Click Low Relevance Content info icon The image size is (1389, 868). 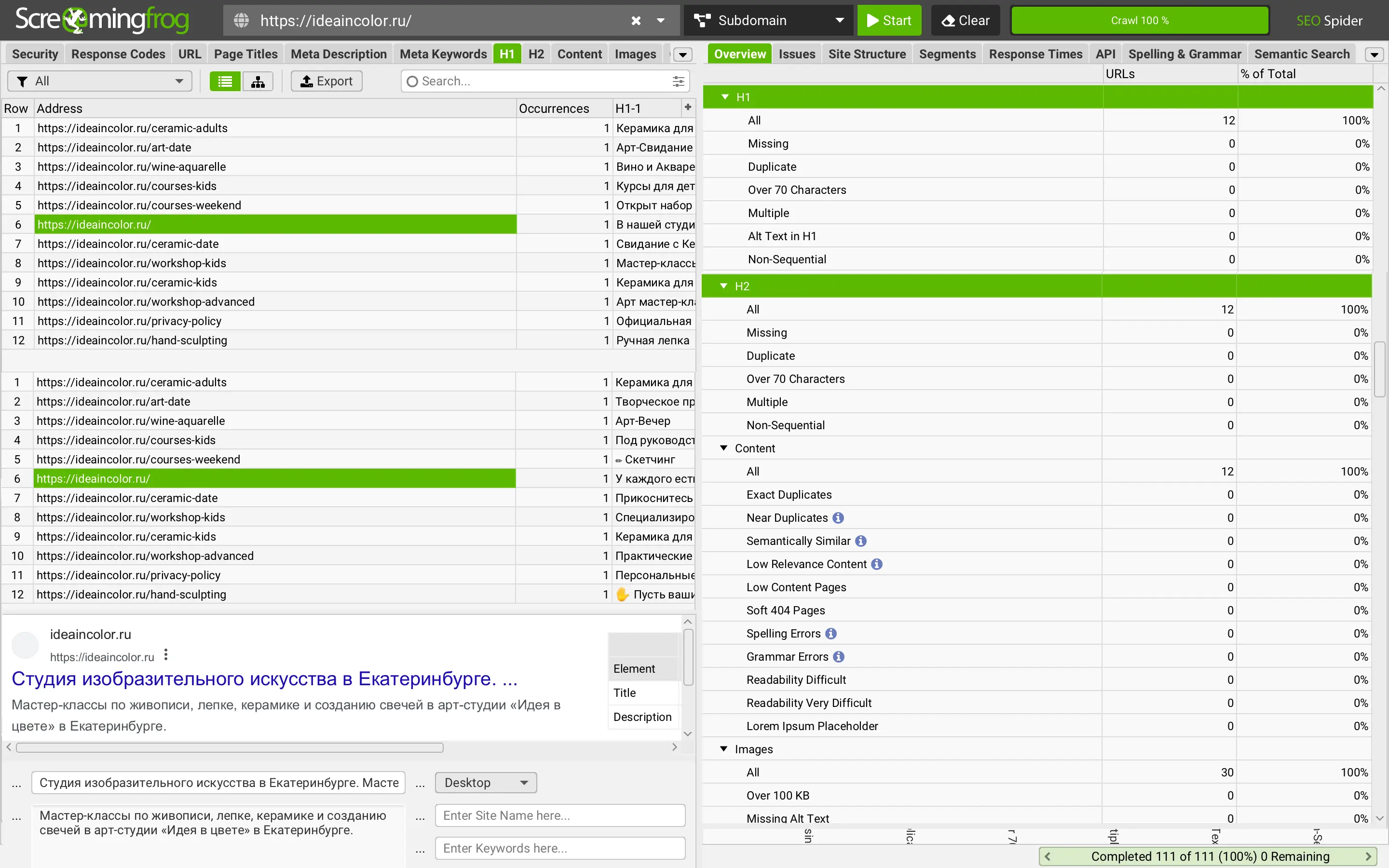[876, 564]
